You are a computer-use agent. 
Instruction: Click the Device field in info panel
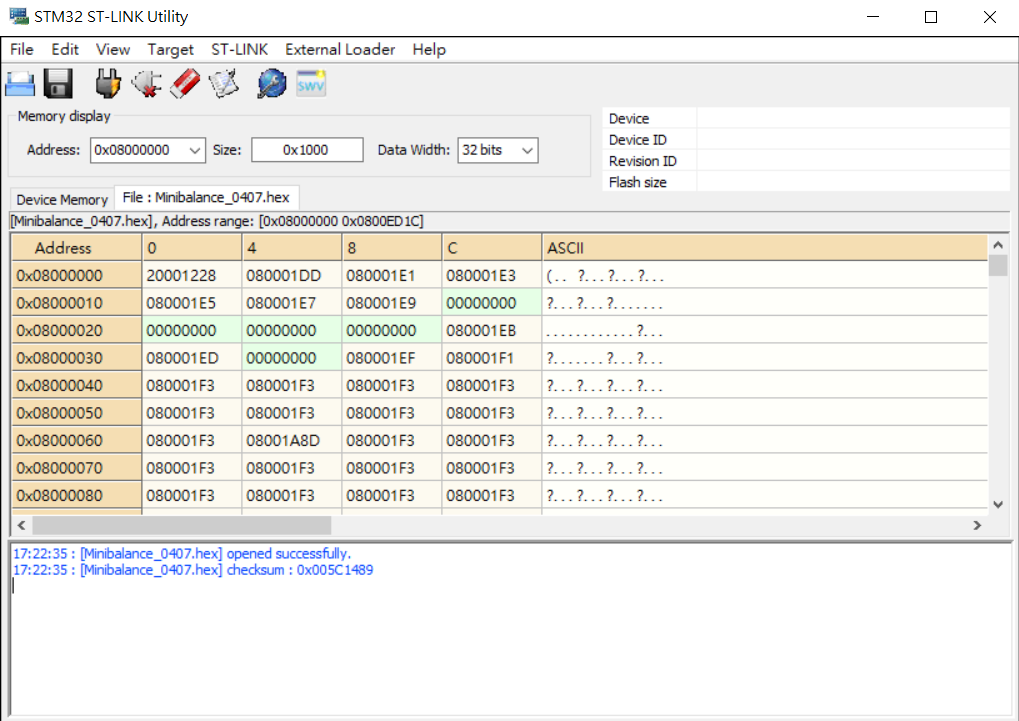pyautogui.click(x=806, y=118)
